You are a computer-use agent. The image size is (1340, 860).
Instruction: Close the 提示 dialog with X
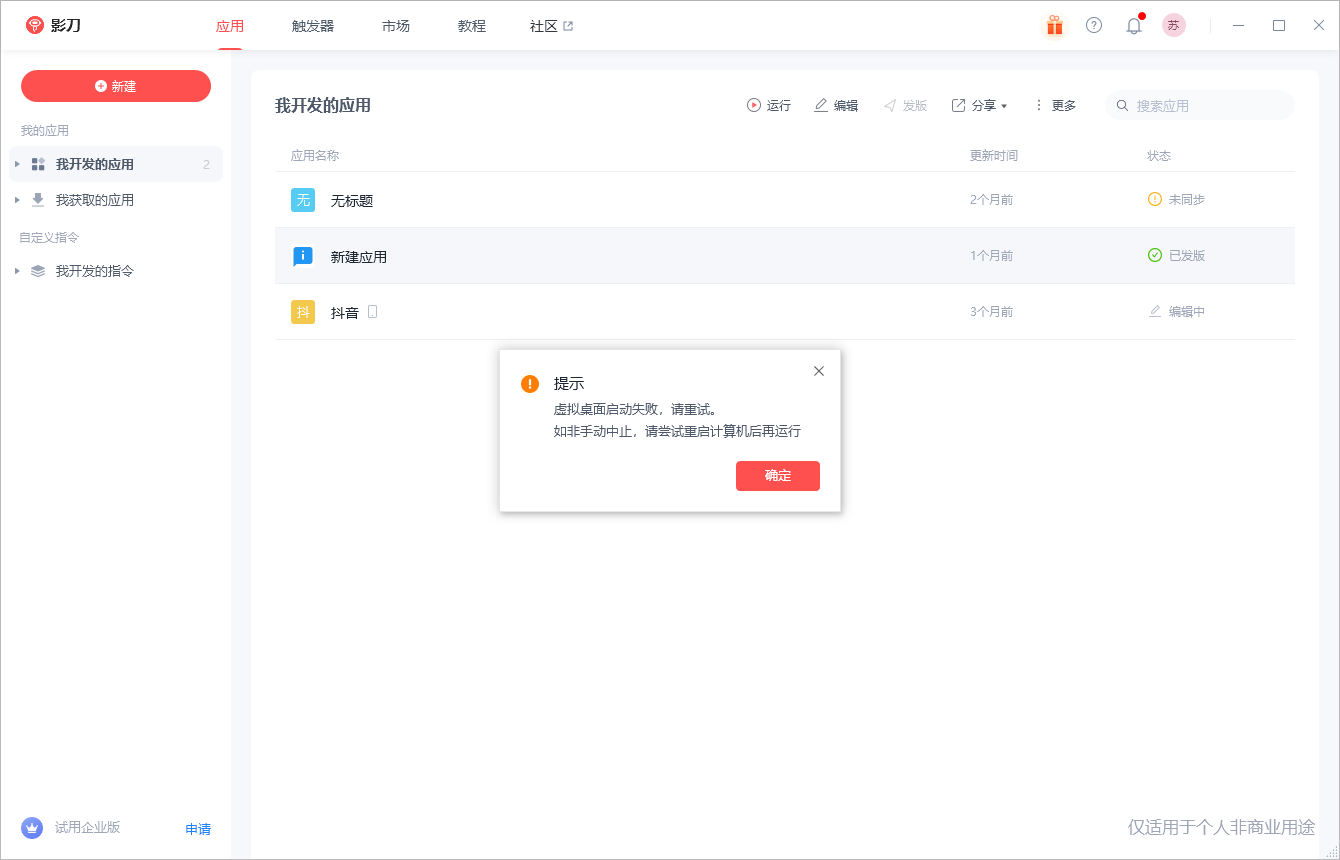[819, 371]
